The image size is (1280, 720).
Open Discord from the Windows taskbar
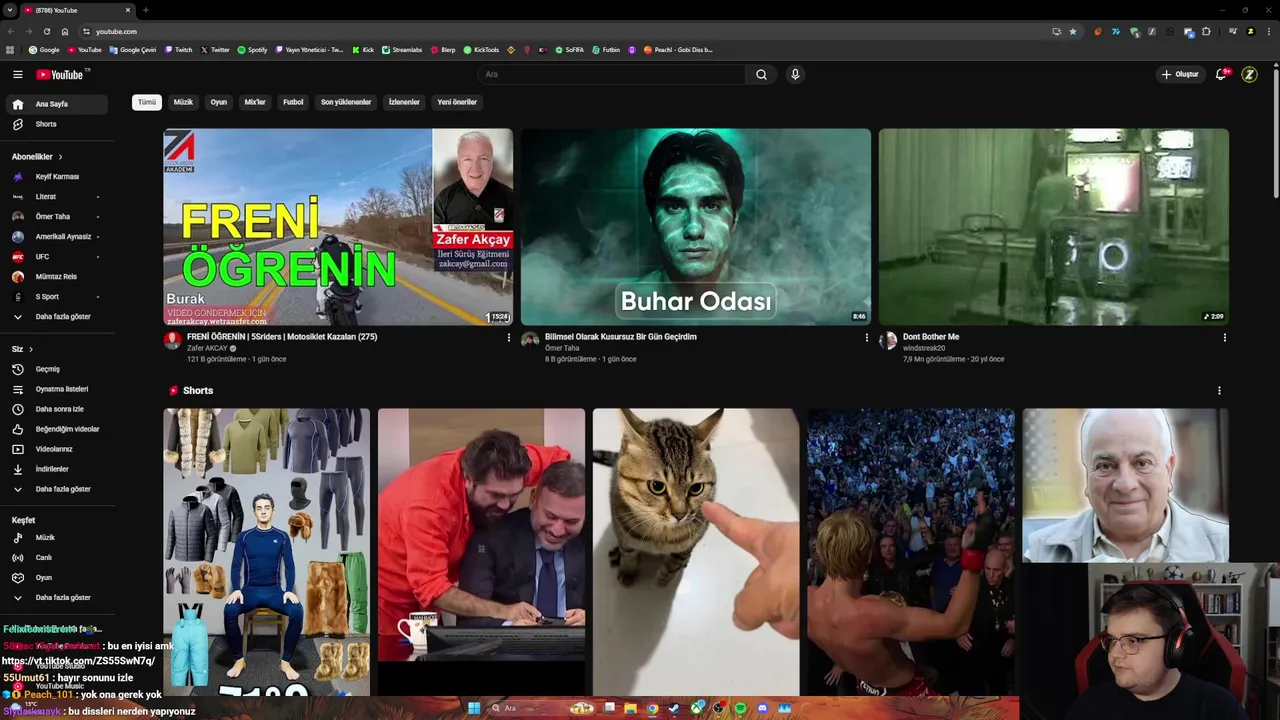763,708
